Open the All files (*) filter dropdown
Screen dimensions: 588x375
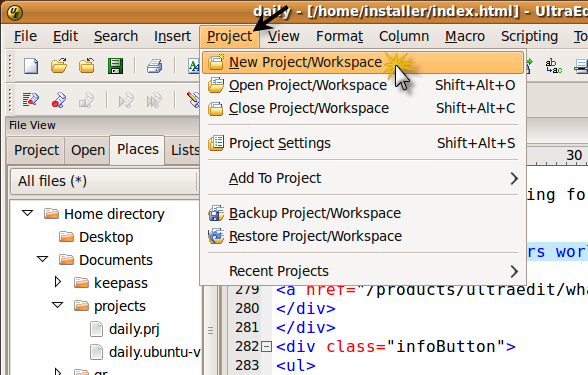104,182
